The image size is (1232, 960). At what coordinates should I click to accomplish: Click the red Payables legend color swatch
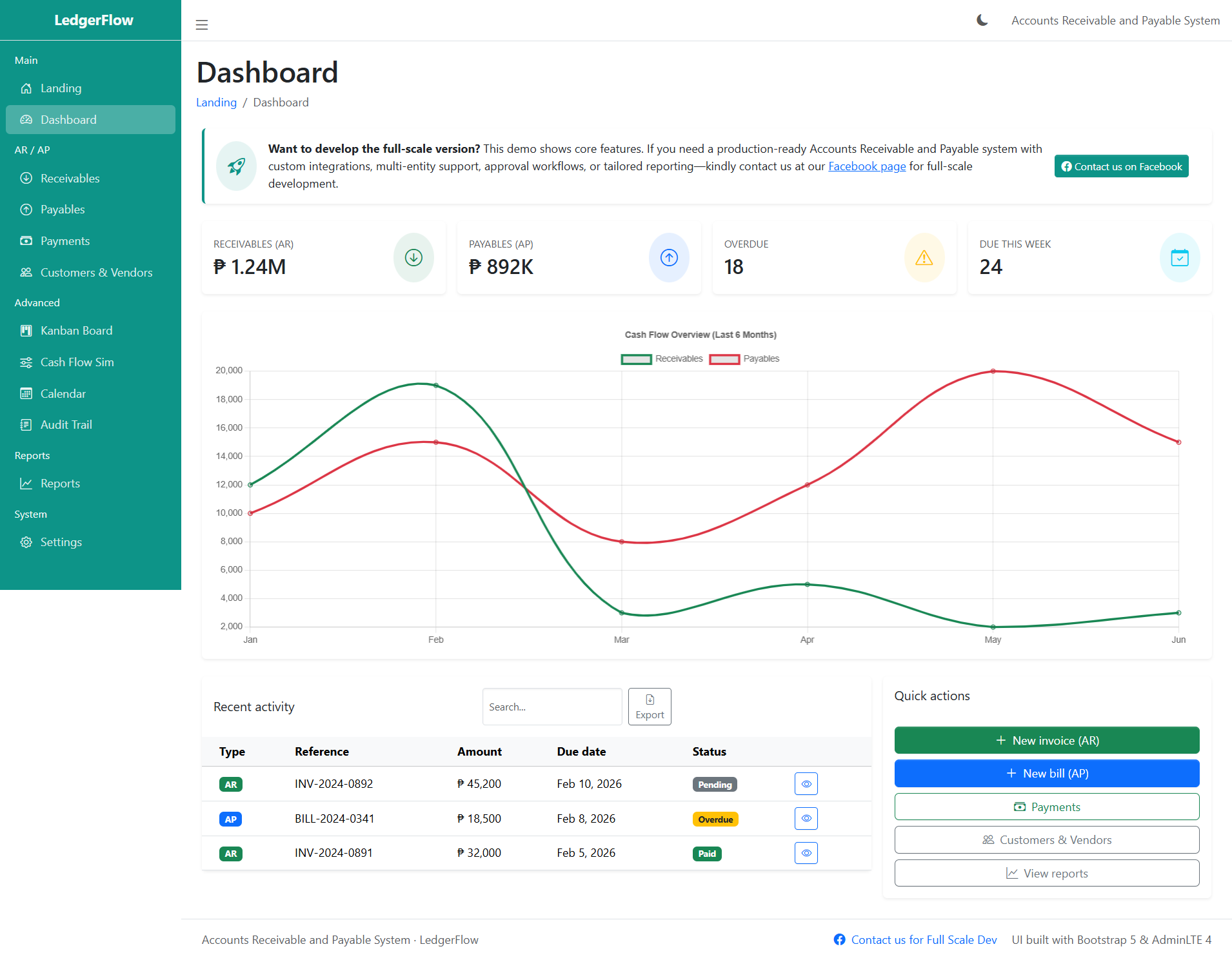724,358
